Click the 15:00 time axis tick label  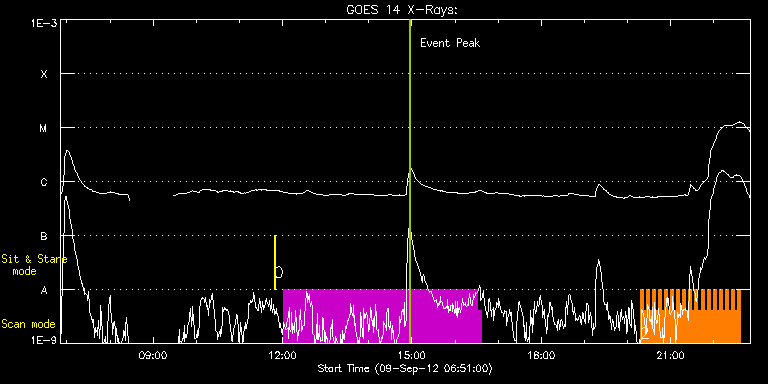411,355
